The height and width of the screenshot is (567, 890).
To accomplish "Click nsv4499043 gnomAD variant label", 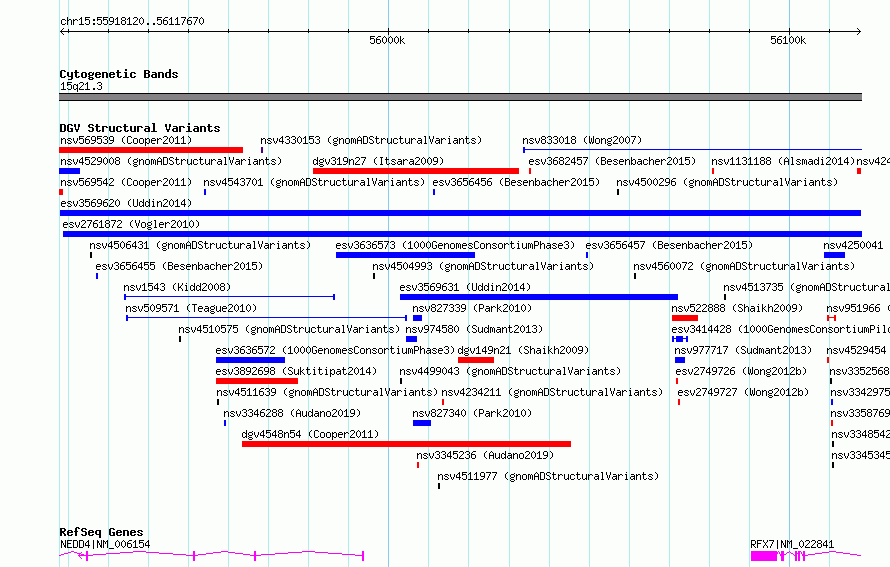I will click(x=510, y=371).
